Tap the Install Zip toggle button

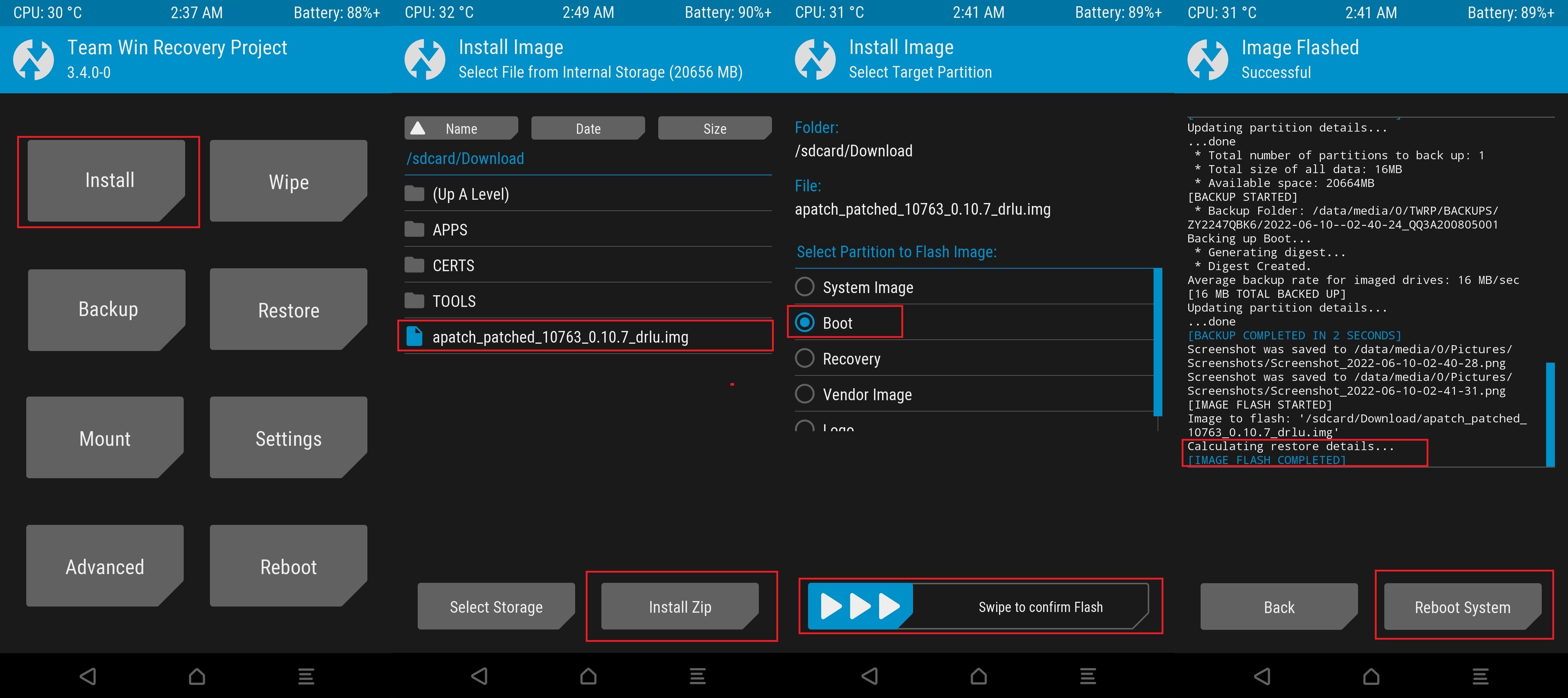[680, 607]
